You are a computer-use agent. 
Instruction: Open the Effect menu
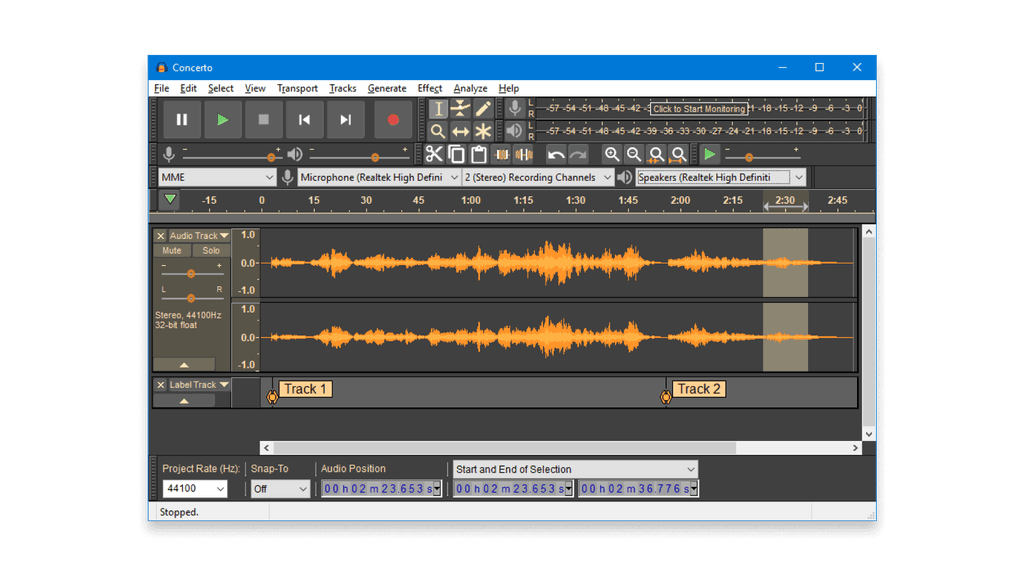click(x=429, y=88)
